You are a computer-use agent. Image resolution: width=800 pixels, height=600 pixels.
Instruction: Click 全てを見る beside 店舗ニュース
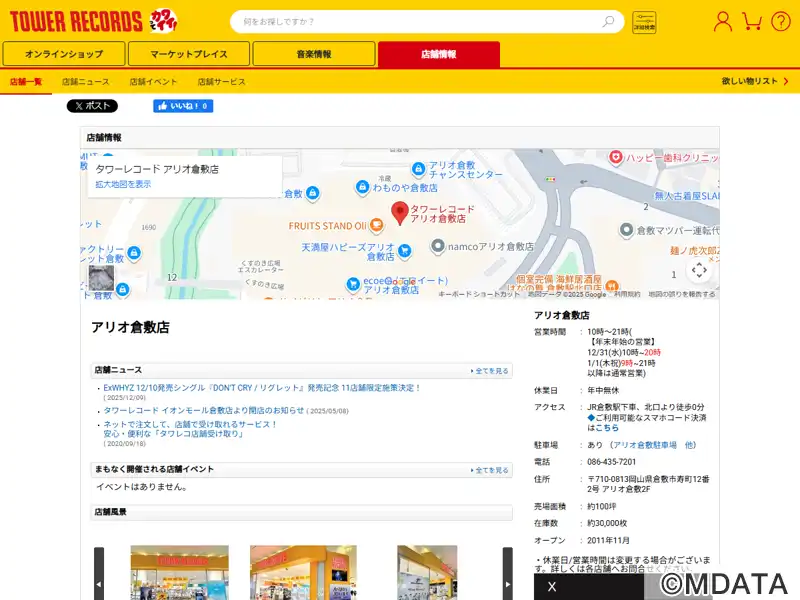pyautogui.click(x=490, y=371)
